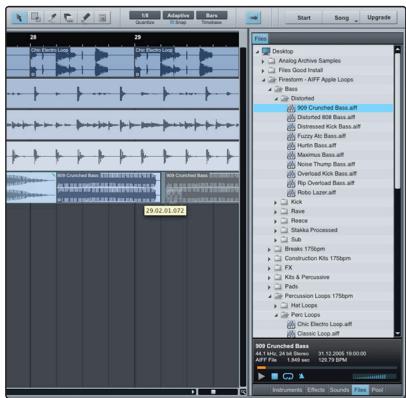Play the preview of 909 Crunched Bass
This screenshot has width=406, height=398.
click(x=261, y=376)
